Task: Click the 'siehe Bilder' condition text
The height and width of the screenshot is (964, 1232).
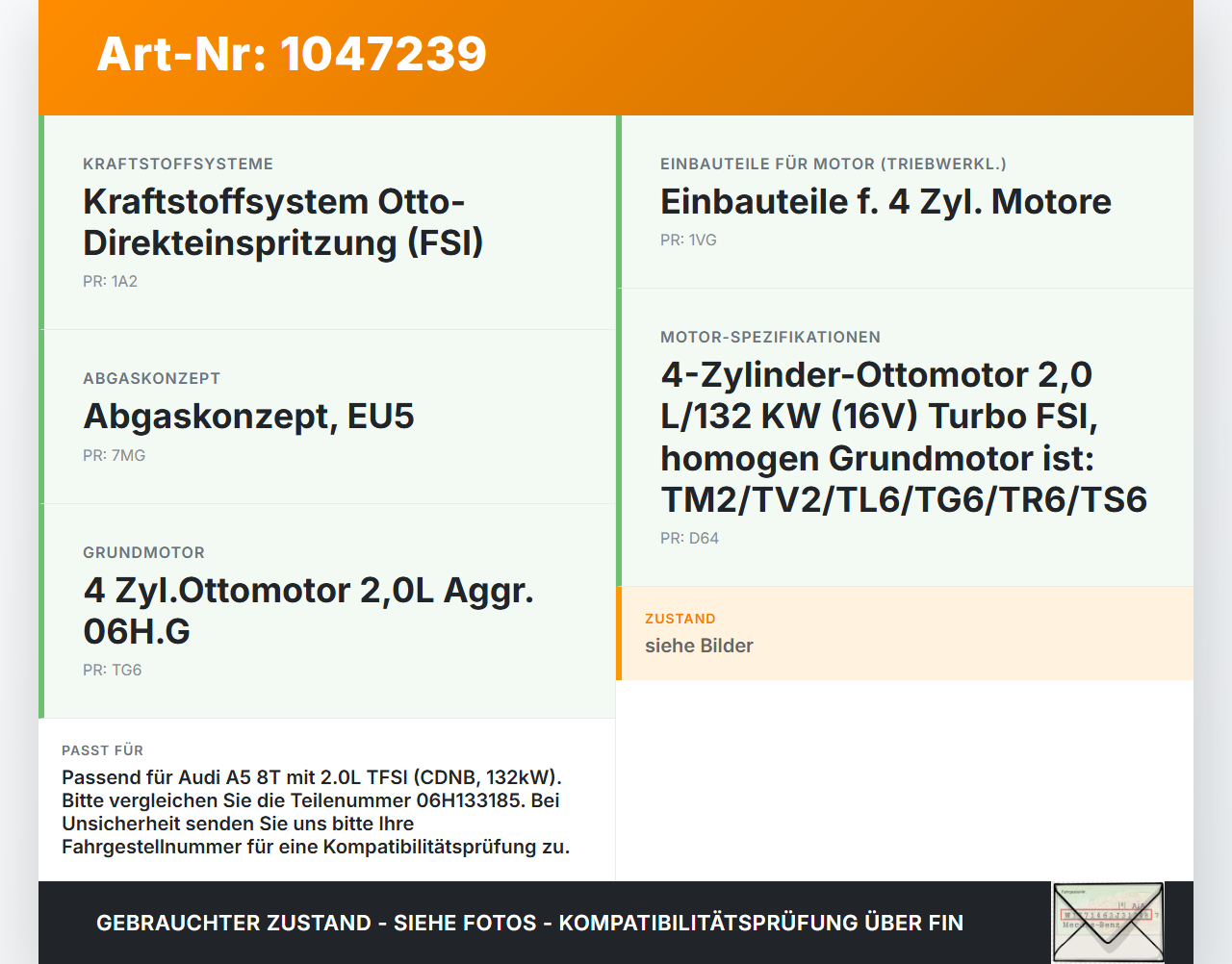Action: (699, 646)
